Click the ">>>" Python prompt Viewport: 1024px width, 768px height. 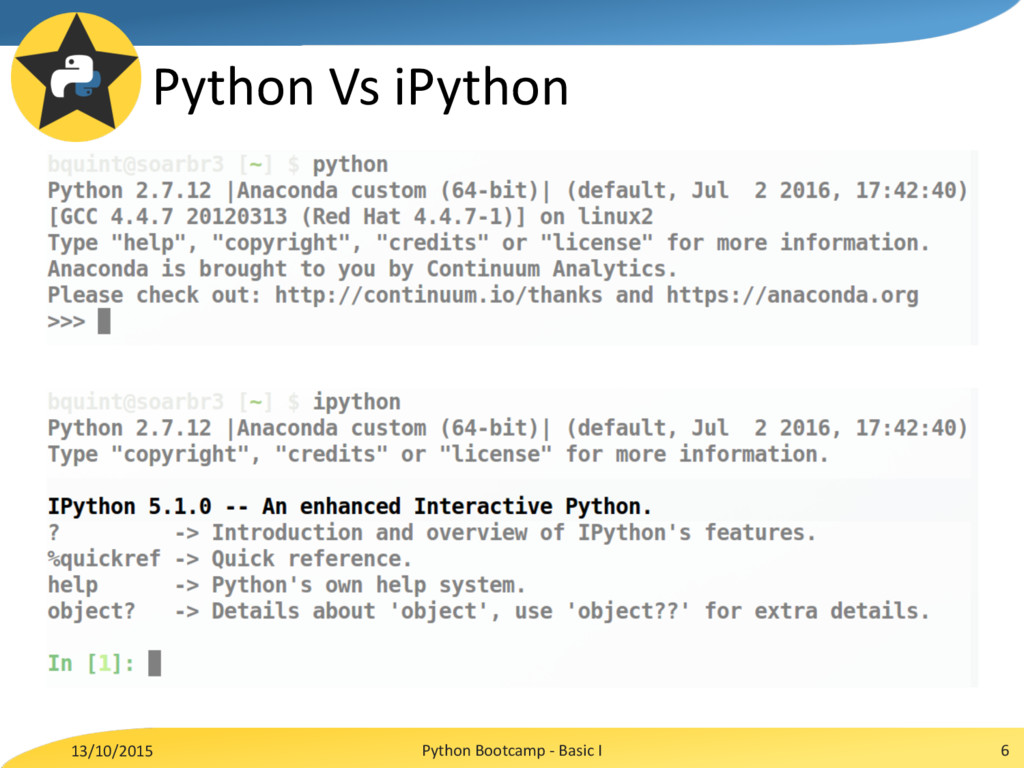click(66, 322)
